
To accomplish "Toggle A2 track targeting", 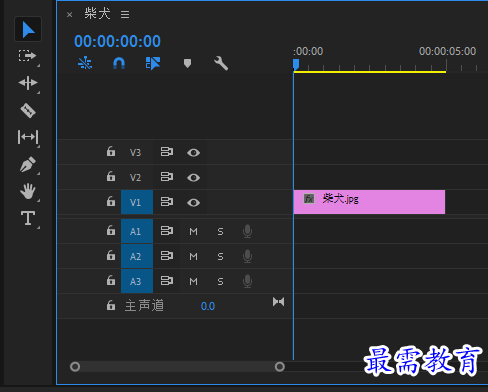I will click(x=137, y=256).
